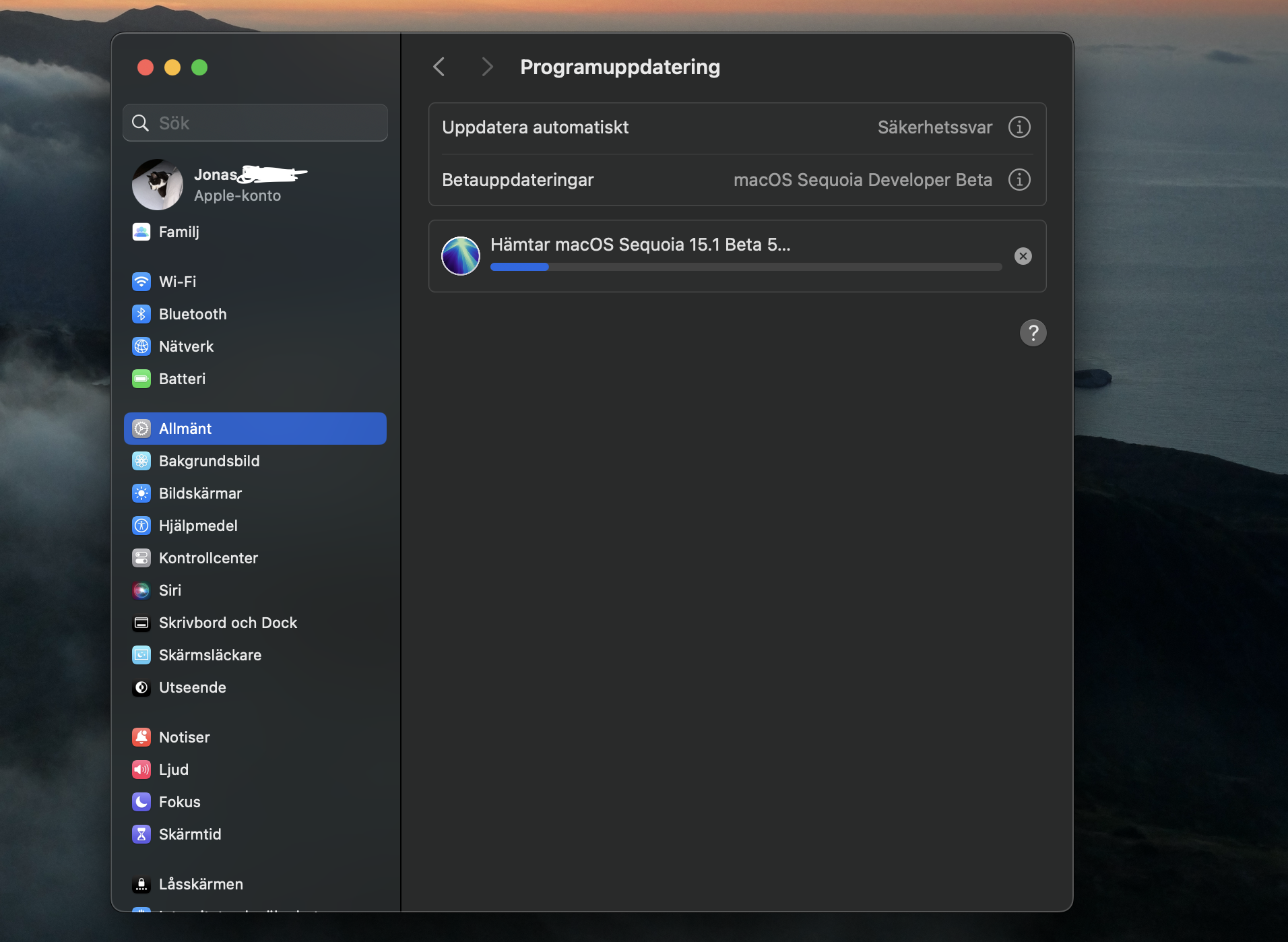Image resolution: width=1288 pixels, height=942 pixels.
Task: Open Skärmsläckare settings label
Action: (x=210, y=655)
